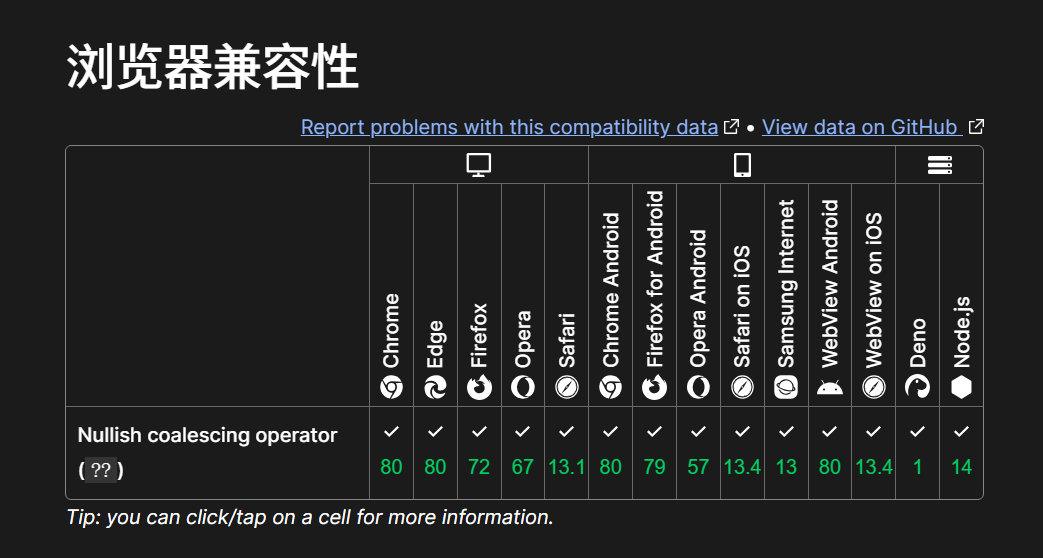
Task: Click the mobile platform icon
Action: [742, 165]
